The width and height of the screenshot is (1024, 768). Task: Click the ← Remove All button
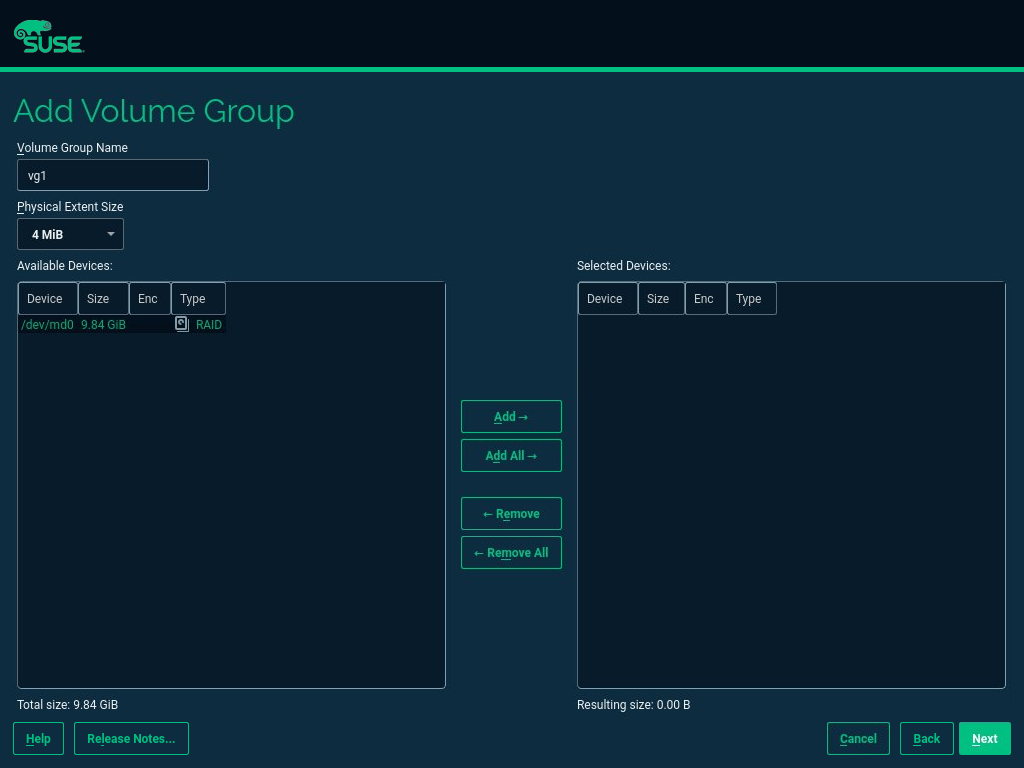click(x=511, y=553)
